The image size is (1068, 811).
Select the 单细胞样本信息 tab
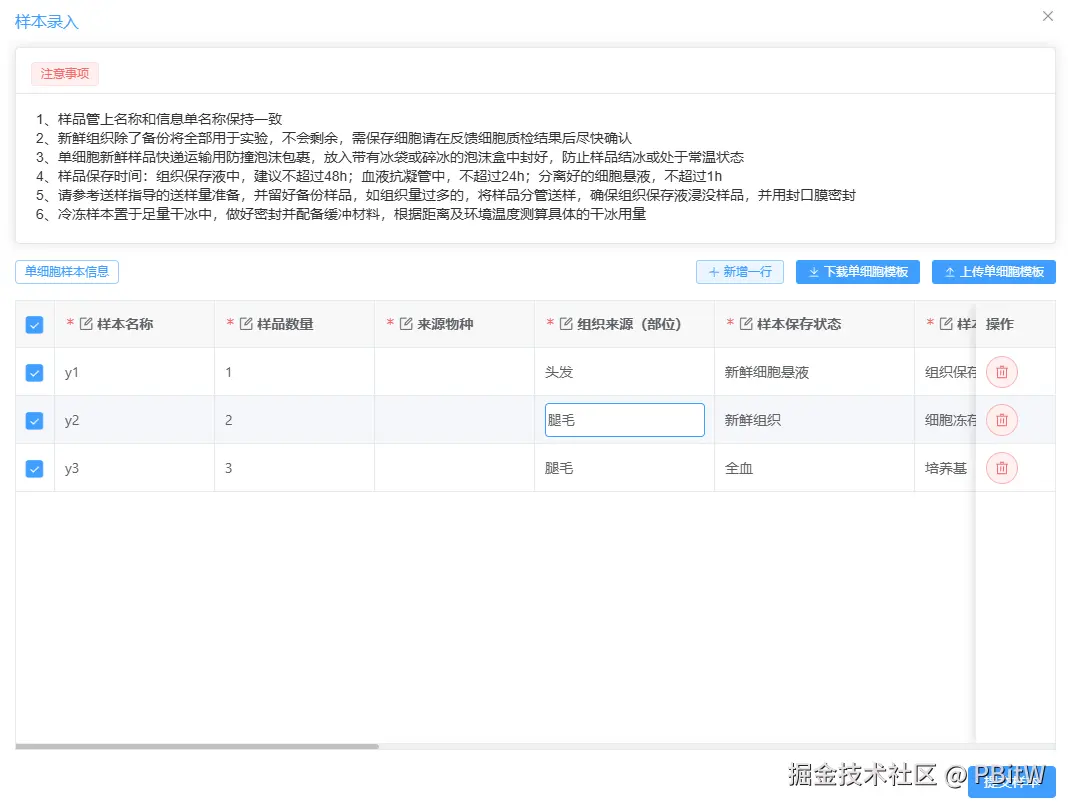(67, 272)
